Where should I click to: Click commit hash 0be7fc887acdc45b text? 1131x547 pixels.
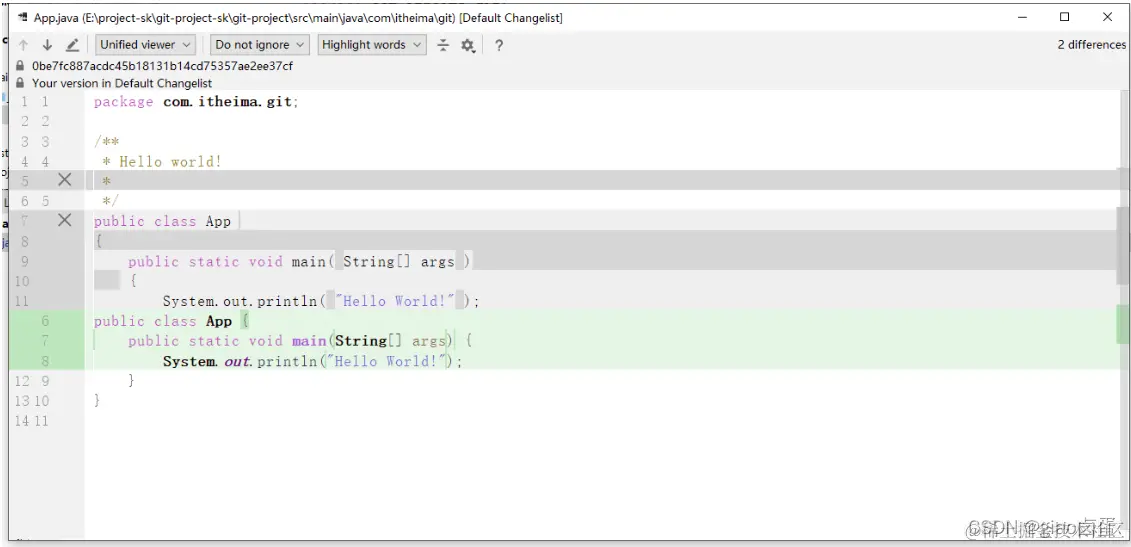pos(162,66)
